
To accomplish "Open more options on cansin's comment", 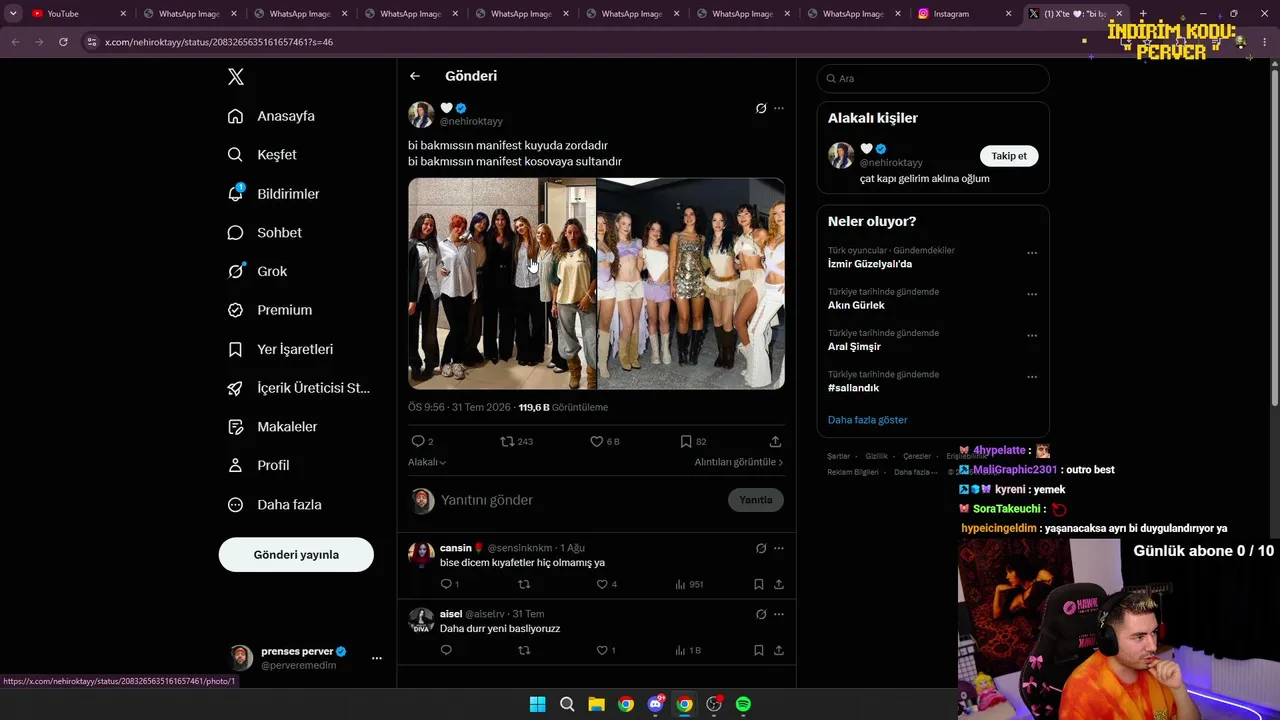I will (779, 548).
